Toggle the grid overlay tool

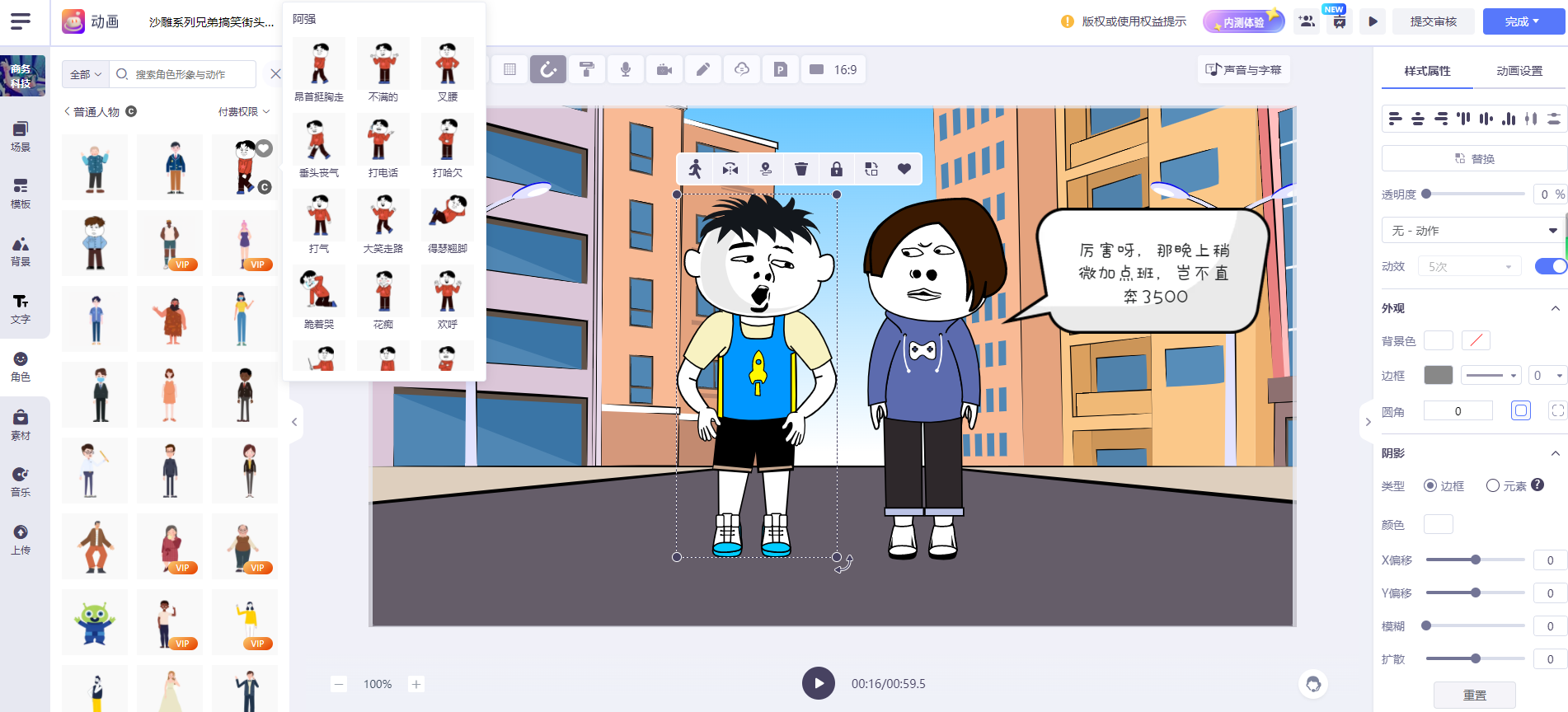coord(509,70)
